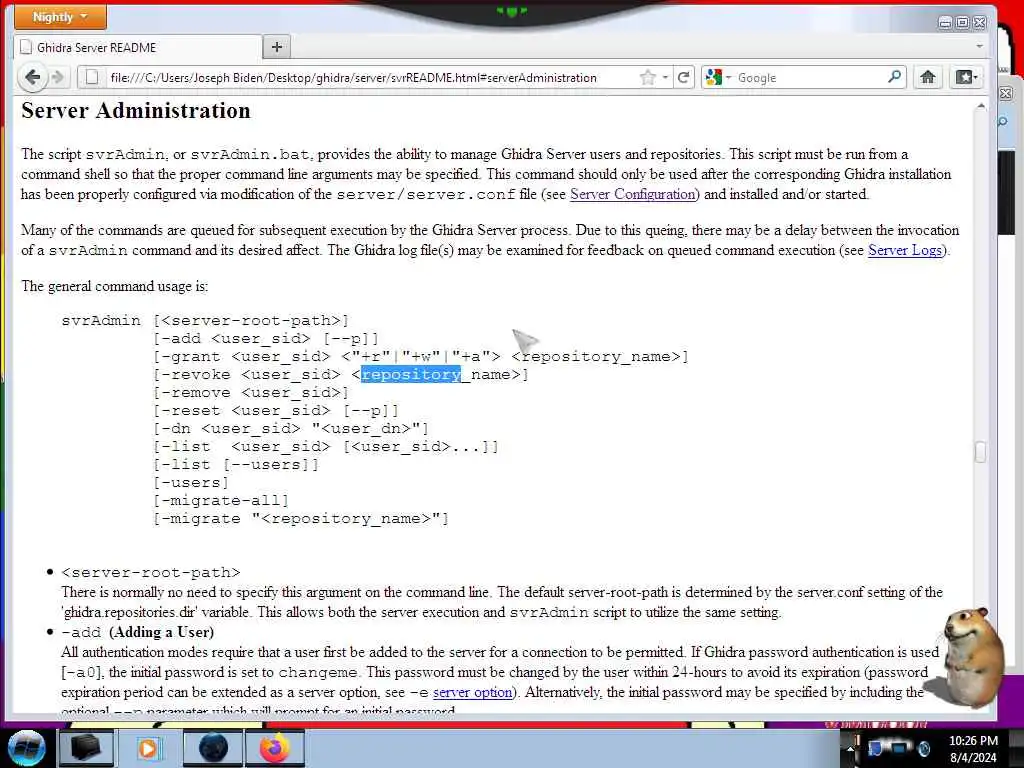Image resolution: width=1024 pixels, height=768 pixels.
Task: Go forward to next page
Action: tap(58, 77)
